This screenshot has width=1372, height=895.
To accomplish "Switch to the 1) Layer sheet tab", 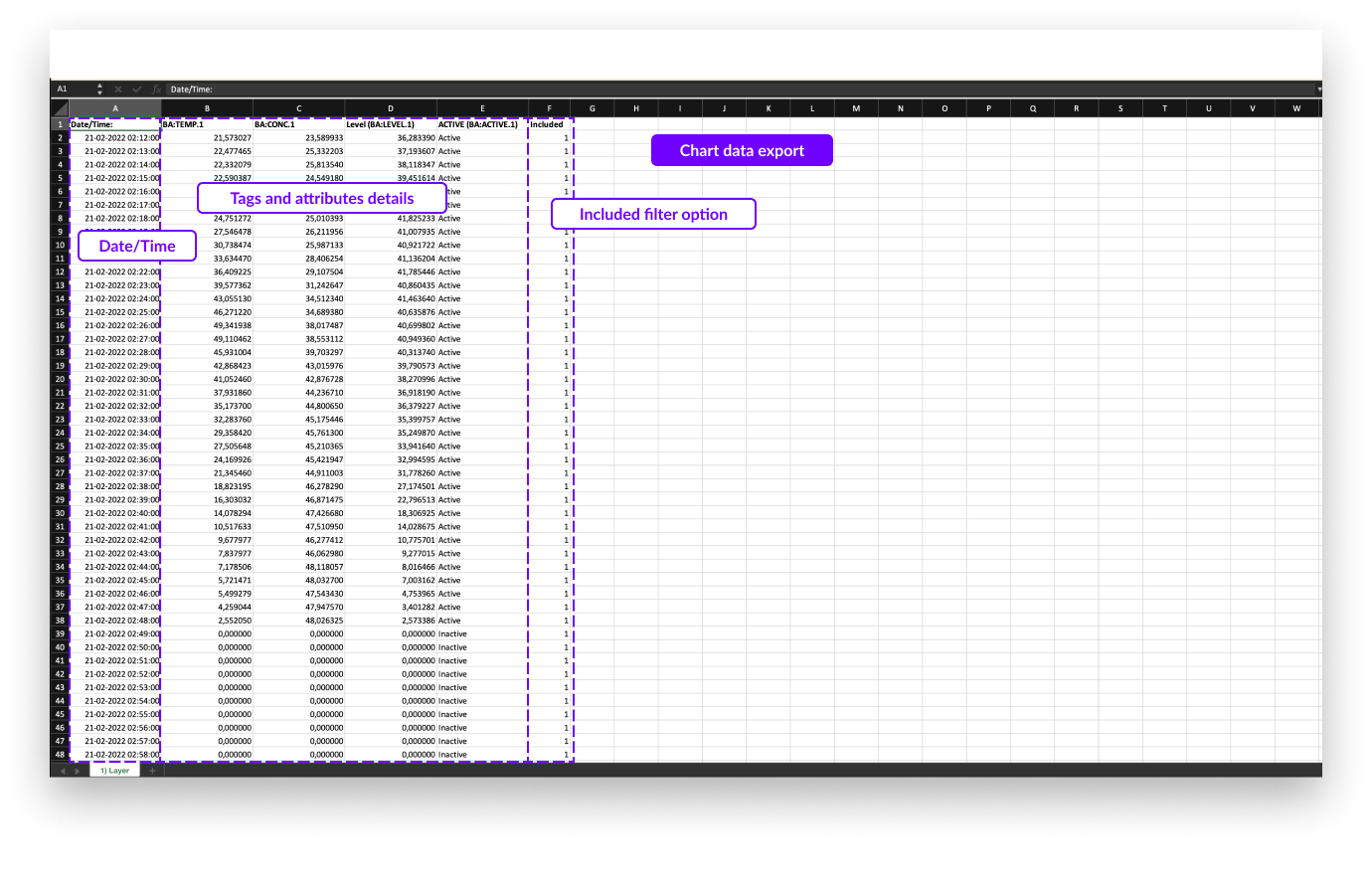I will click(114, 770).
